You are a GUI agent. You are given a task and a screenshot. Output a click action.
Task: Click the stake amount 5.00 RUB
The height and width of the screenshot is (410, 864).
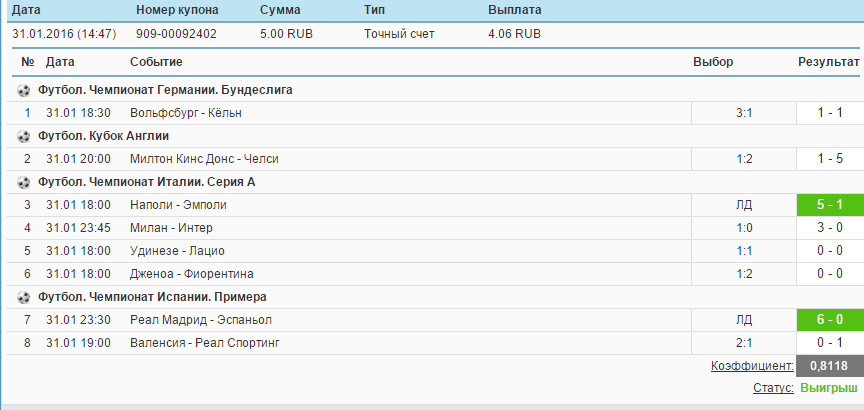tap(286, 34)
